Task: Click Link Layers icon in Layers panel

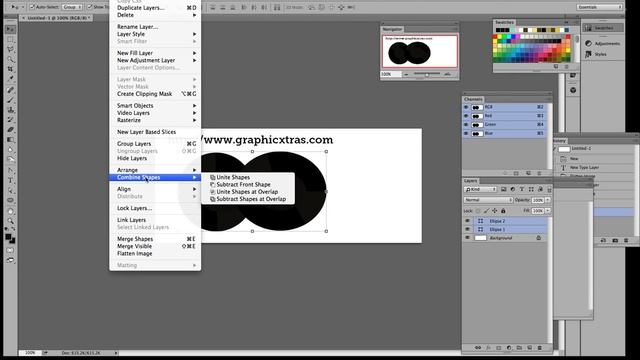Action: (x=478, y=348)
